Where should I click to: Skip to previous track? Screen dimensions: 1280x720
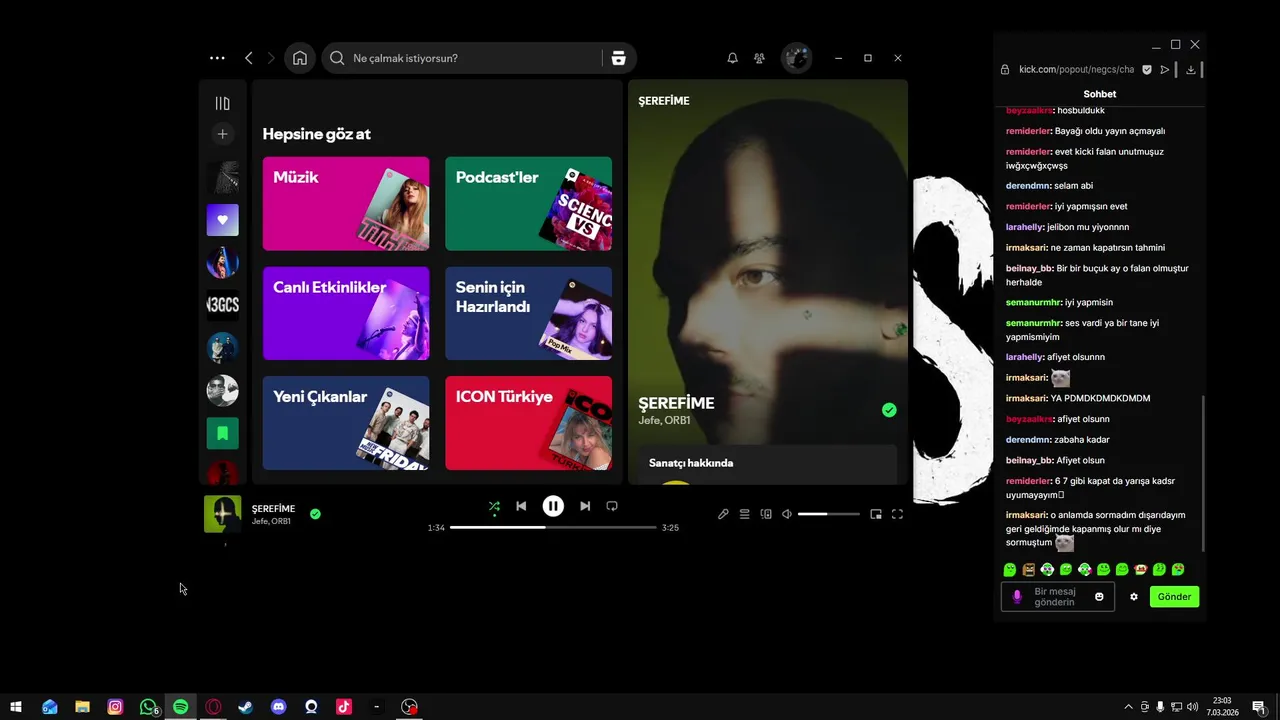tap(521, 506)
